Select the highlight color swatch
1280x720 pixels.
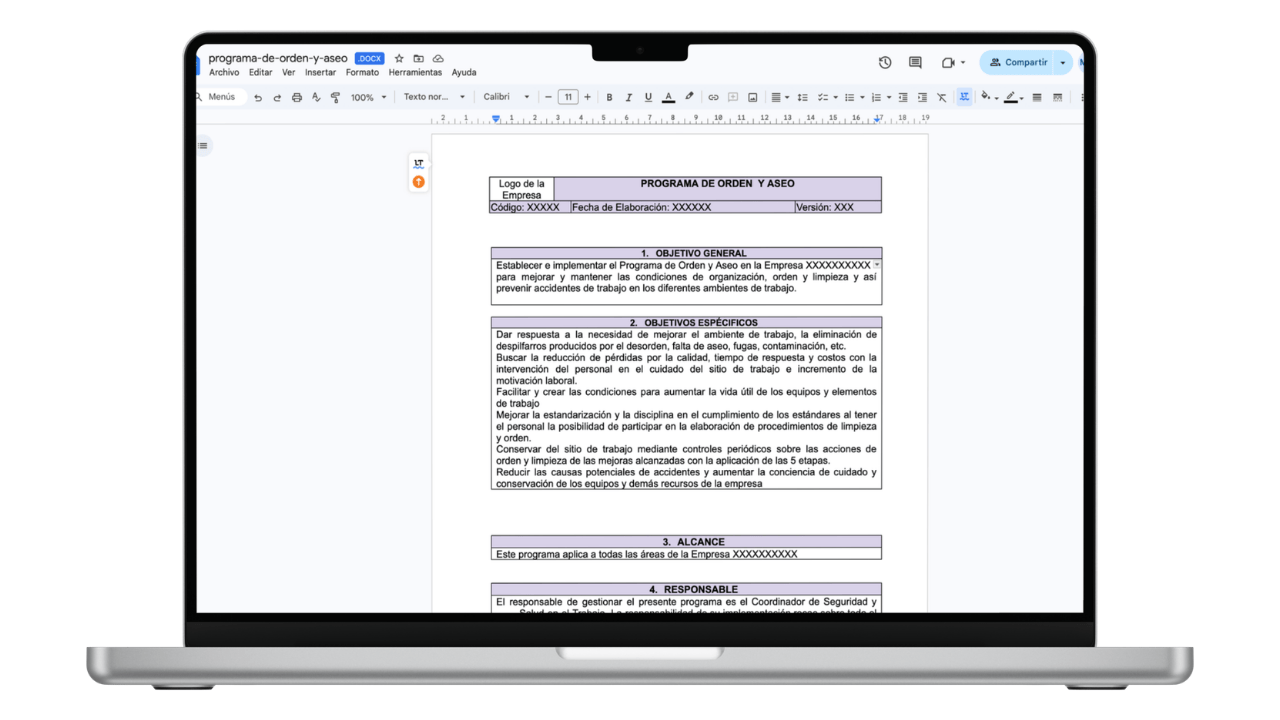tap(688, 97)
